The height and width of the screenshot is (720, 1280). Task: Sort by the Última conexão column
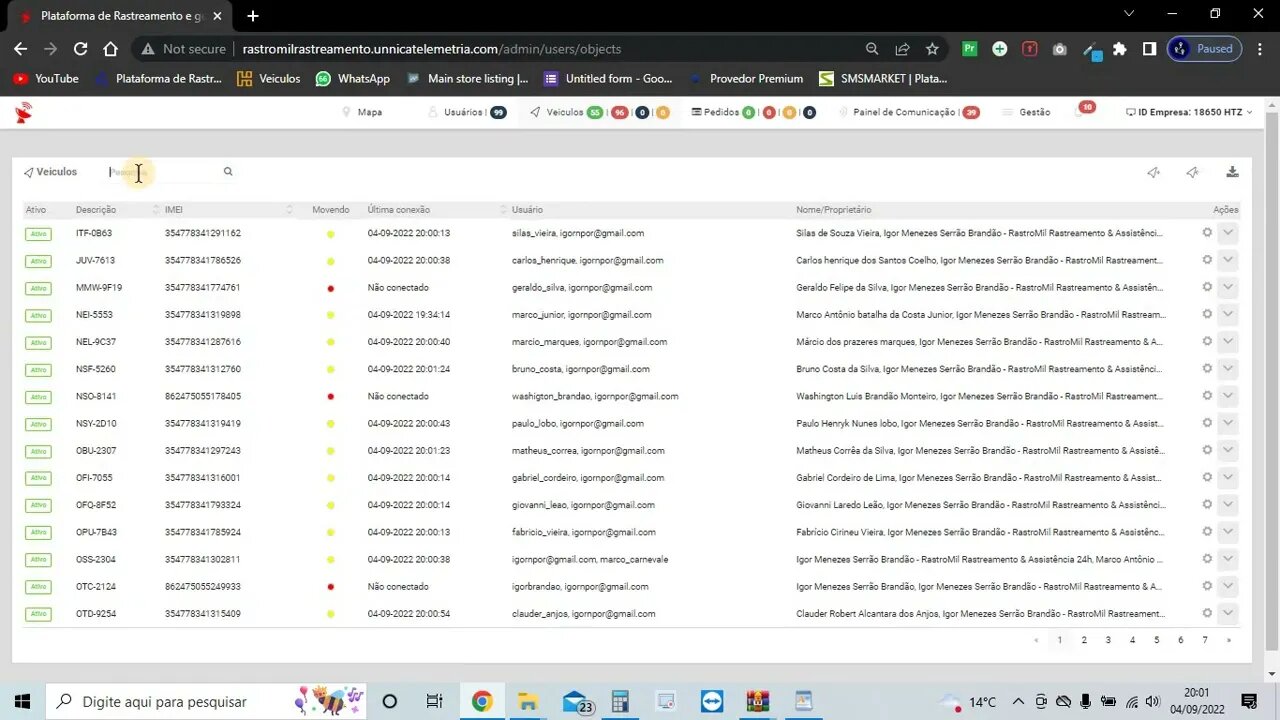tap(437, 210)
